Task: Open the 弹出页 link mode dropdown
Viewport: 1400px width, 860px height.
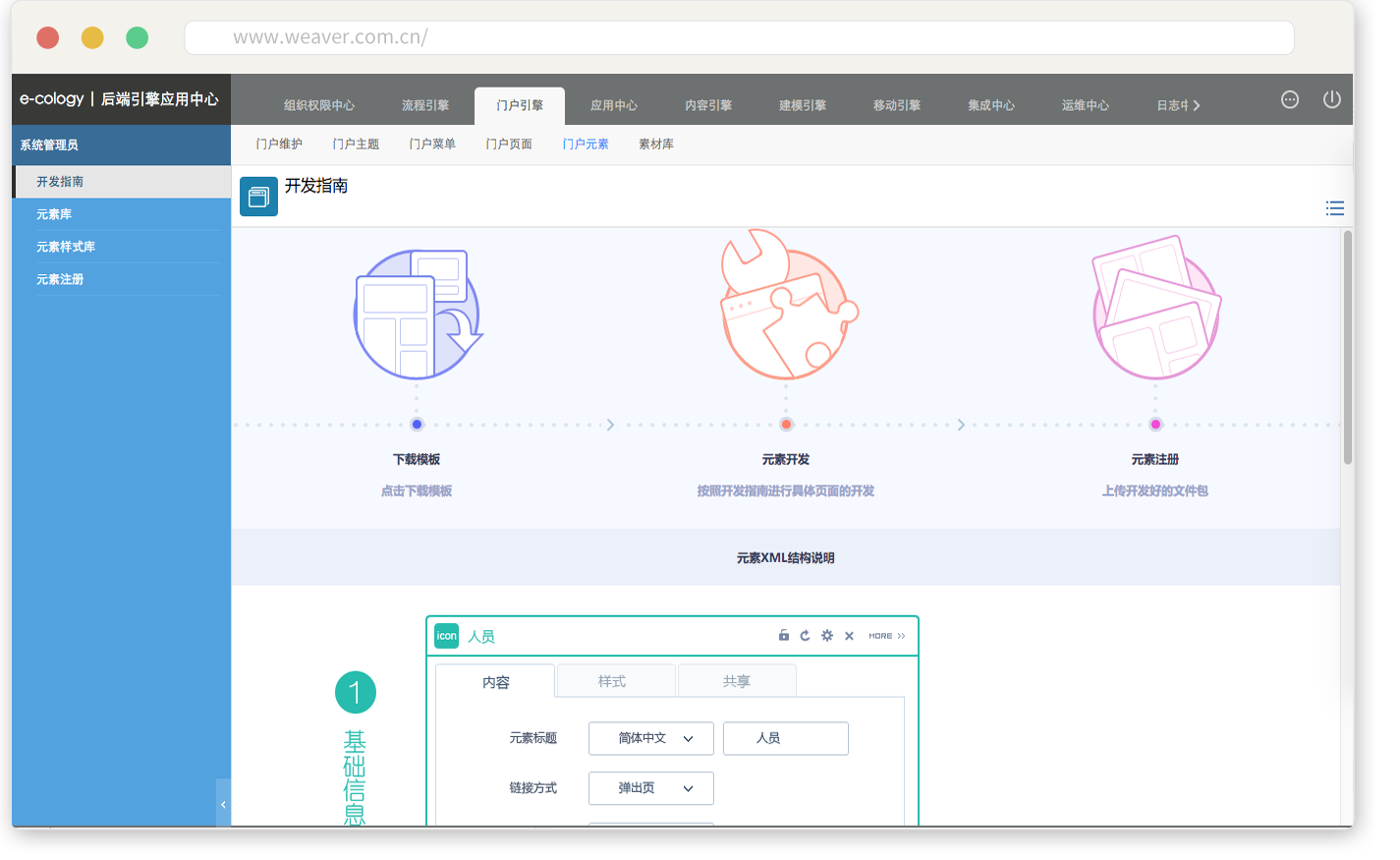Action: coord(650,788)
